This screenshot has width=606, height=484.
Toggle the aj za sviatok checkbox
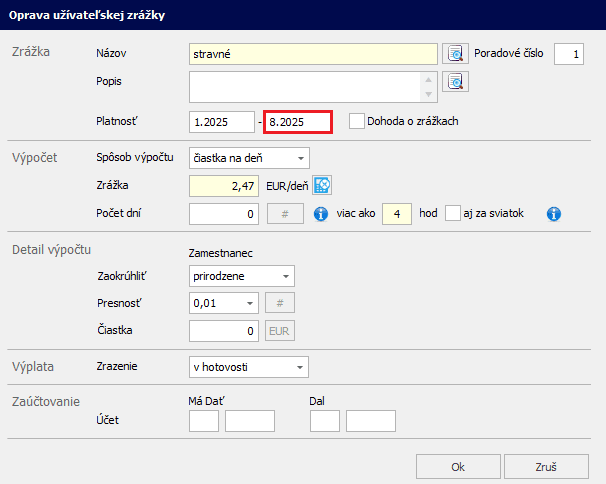pos(454,213)
